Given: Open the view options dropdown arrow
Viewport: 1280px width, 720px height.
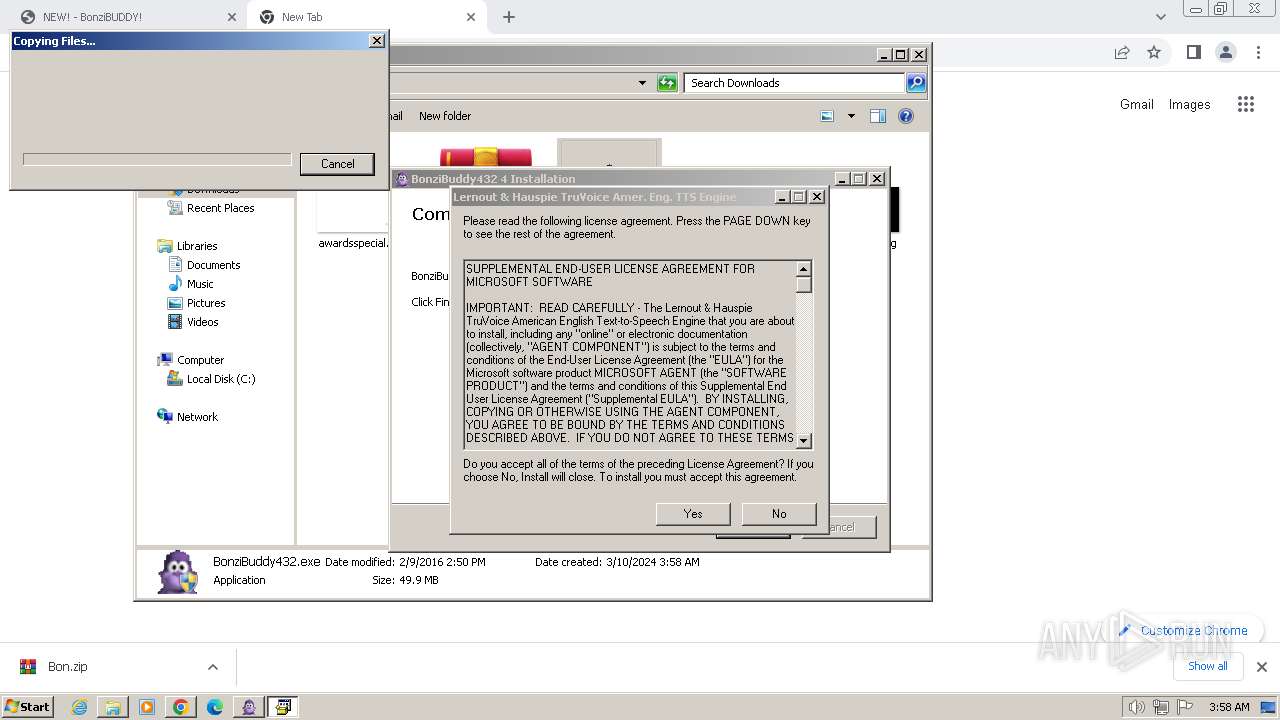Looking at the screenshot, I should 851,116.
